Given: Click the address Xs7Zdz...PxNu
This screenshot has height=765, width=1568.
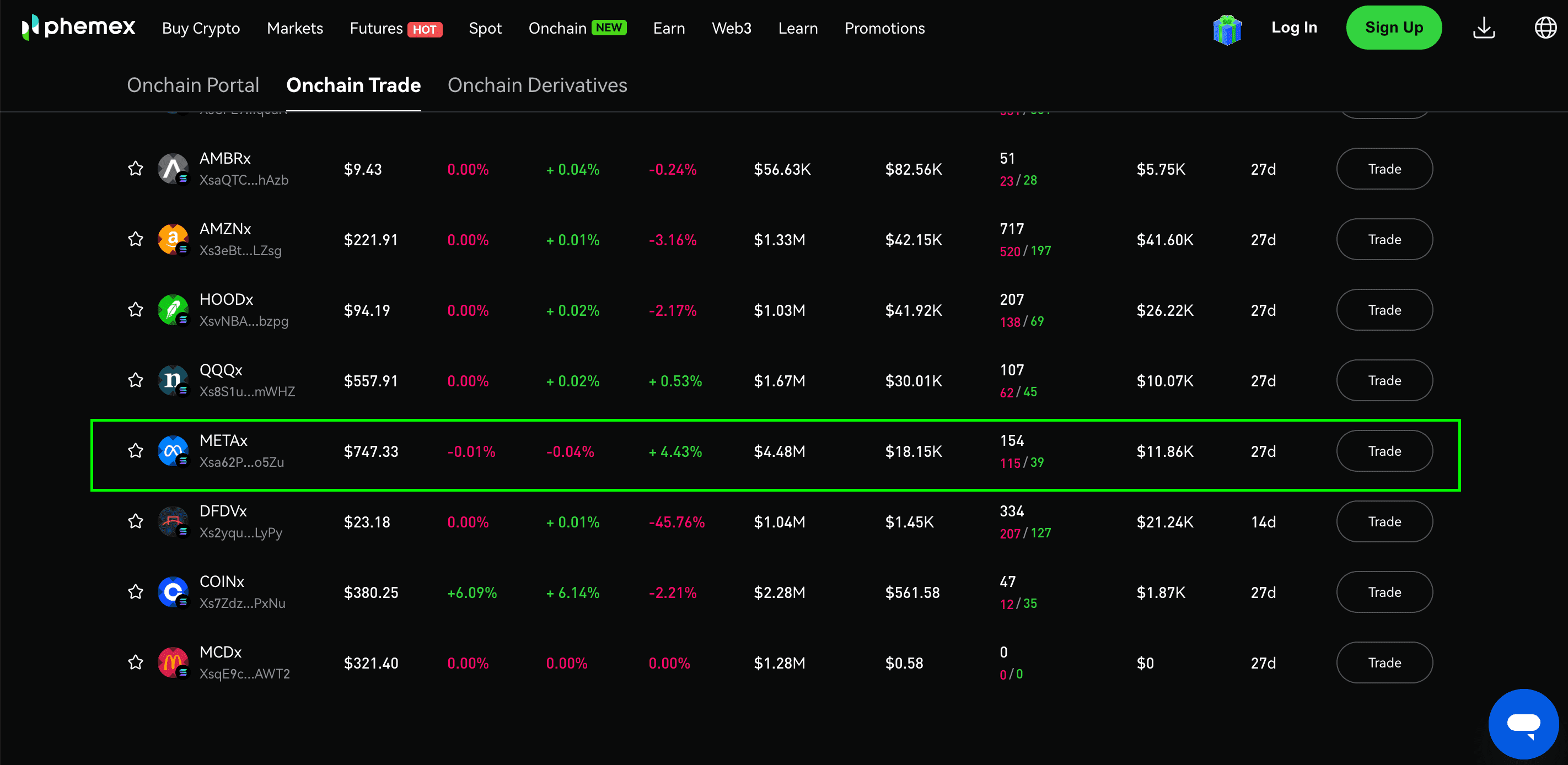Looking at the screenshot, I should coord(242,604).
